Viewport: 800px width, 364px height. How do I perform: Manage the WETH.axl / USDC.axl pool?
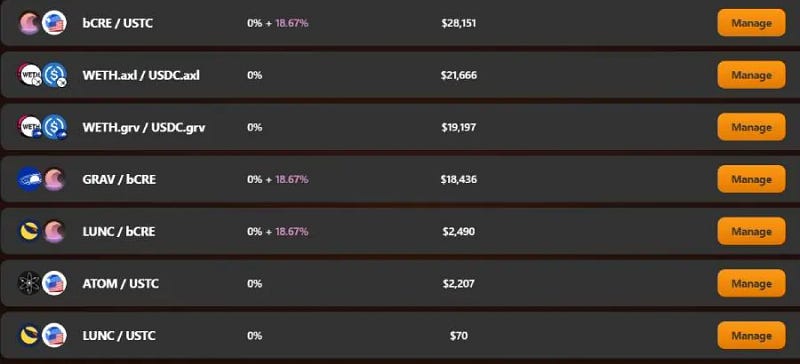point(752,75)
